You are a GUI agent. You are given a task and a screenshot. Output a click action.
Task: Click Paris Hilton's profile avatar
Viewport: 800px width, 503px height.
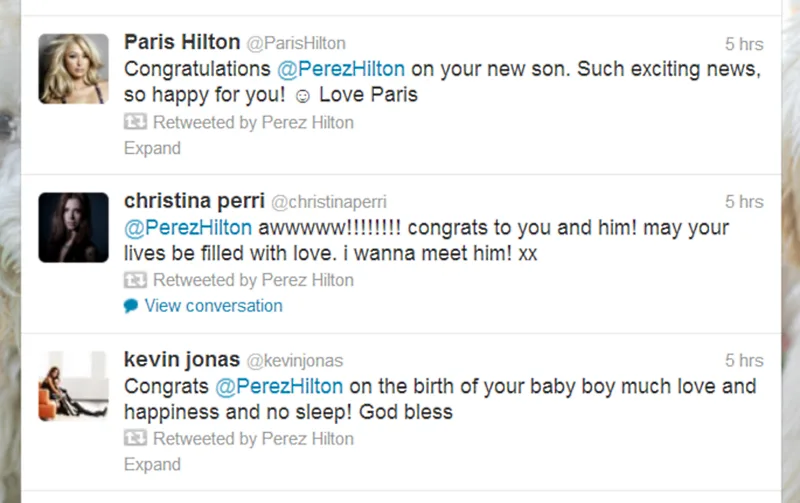coord(73,68)
